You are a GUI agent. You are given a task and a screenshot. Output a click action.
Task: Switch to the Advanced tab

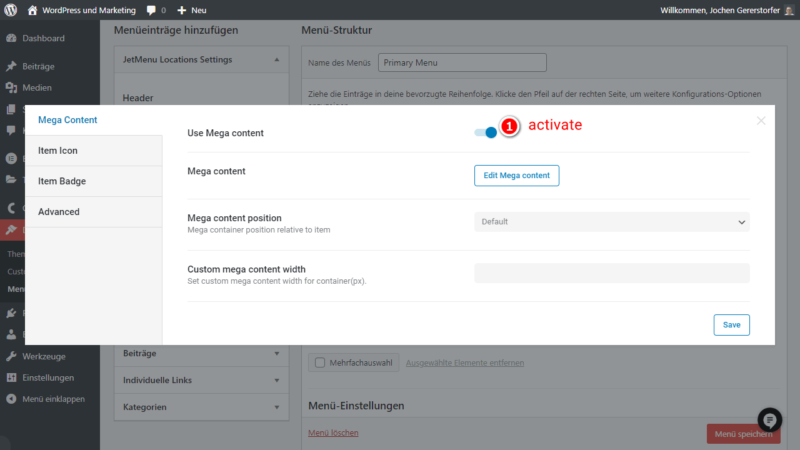(94, 212)
